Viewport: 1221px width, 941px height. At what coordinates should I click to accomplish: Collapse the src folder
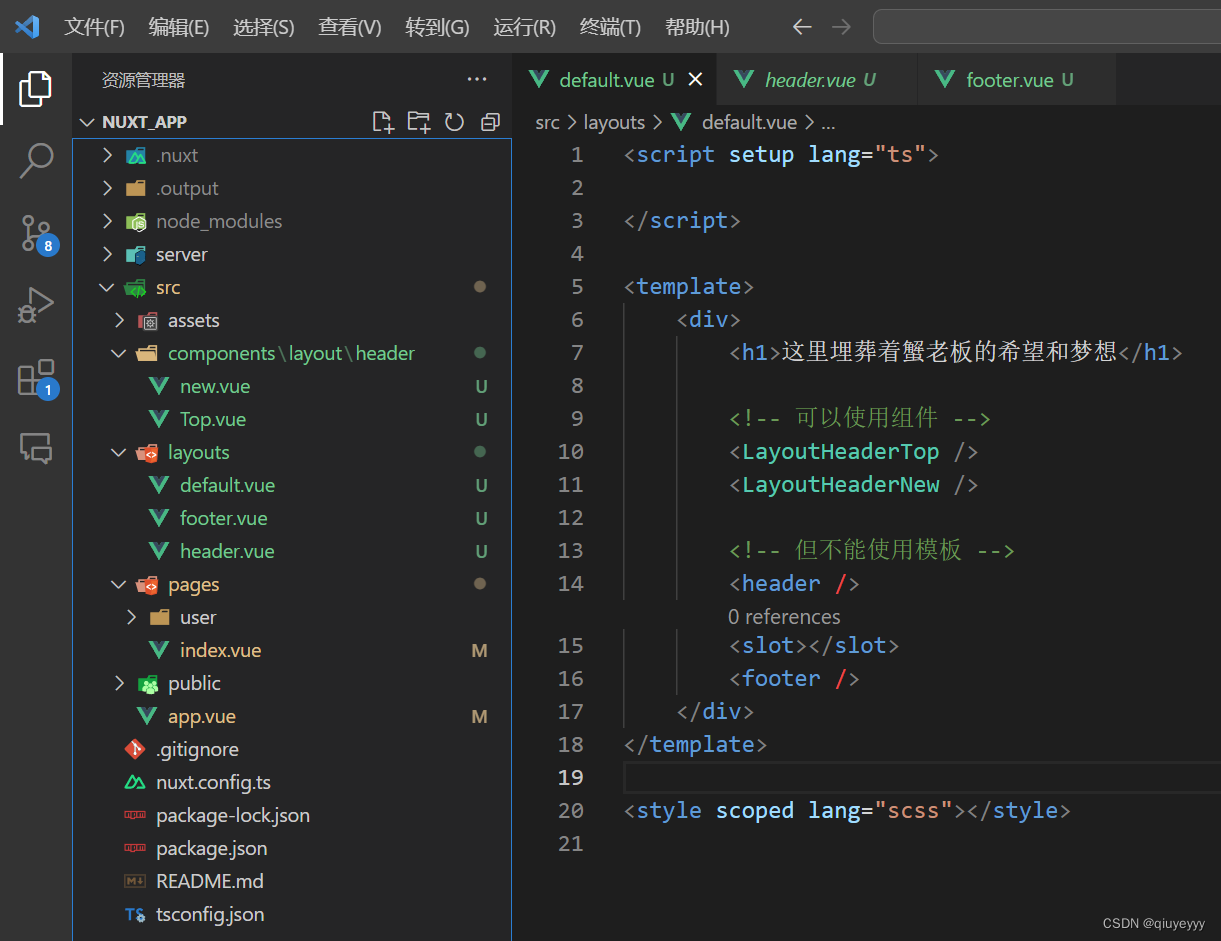[x=108, y=288]
